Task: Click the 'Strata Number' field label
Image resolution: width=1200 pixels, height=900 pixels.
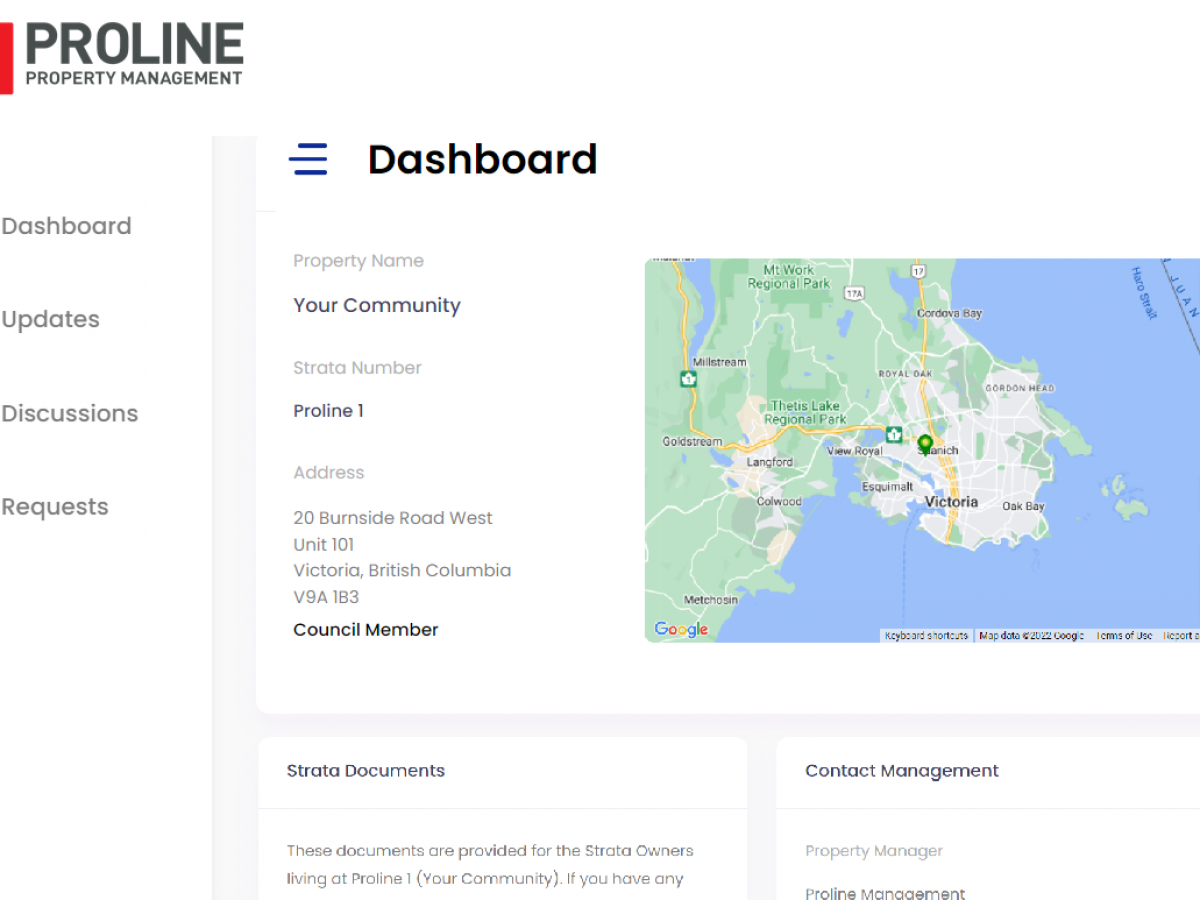Action: [357, 368]
